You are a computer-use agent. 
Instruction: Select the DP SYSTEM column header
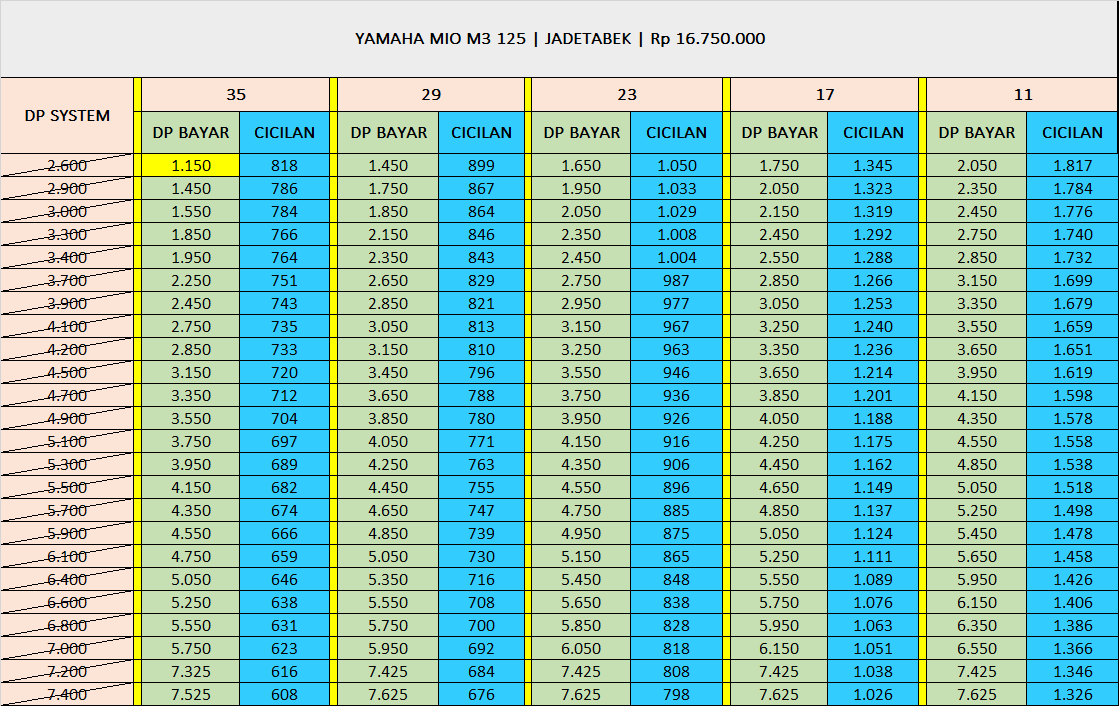click(x=67, y=116)
